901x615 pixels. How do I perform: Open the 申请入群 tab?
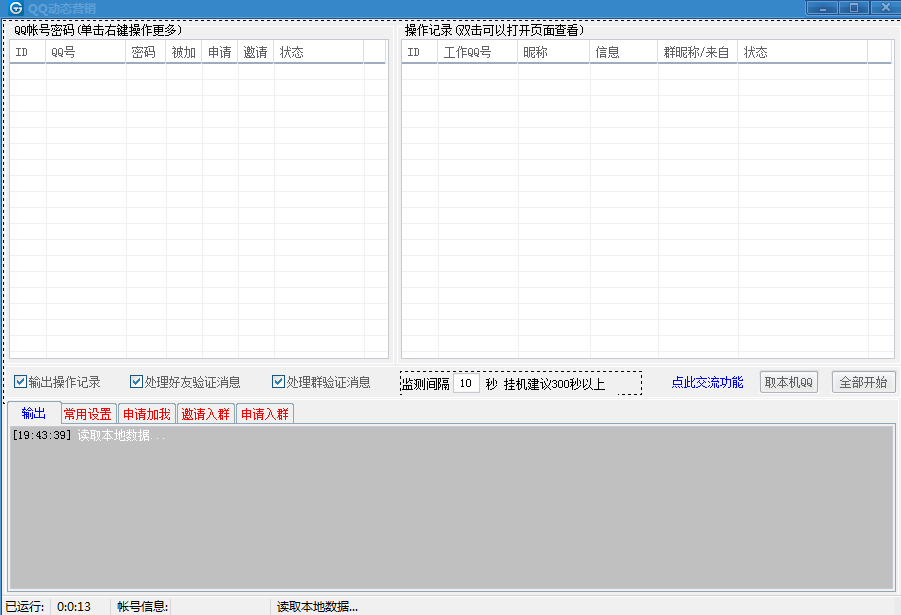[x=265, y=414]
